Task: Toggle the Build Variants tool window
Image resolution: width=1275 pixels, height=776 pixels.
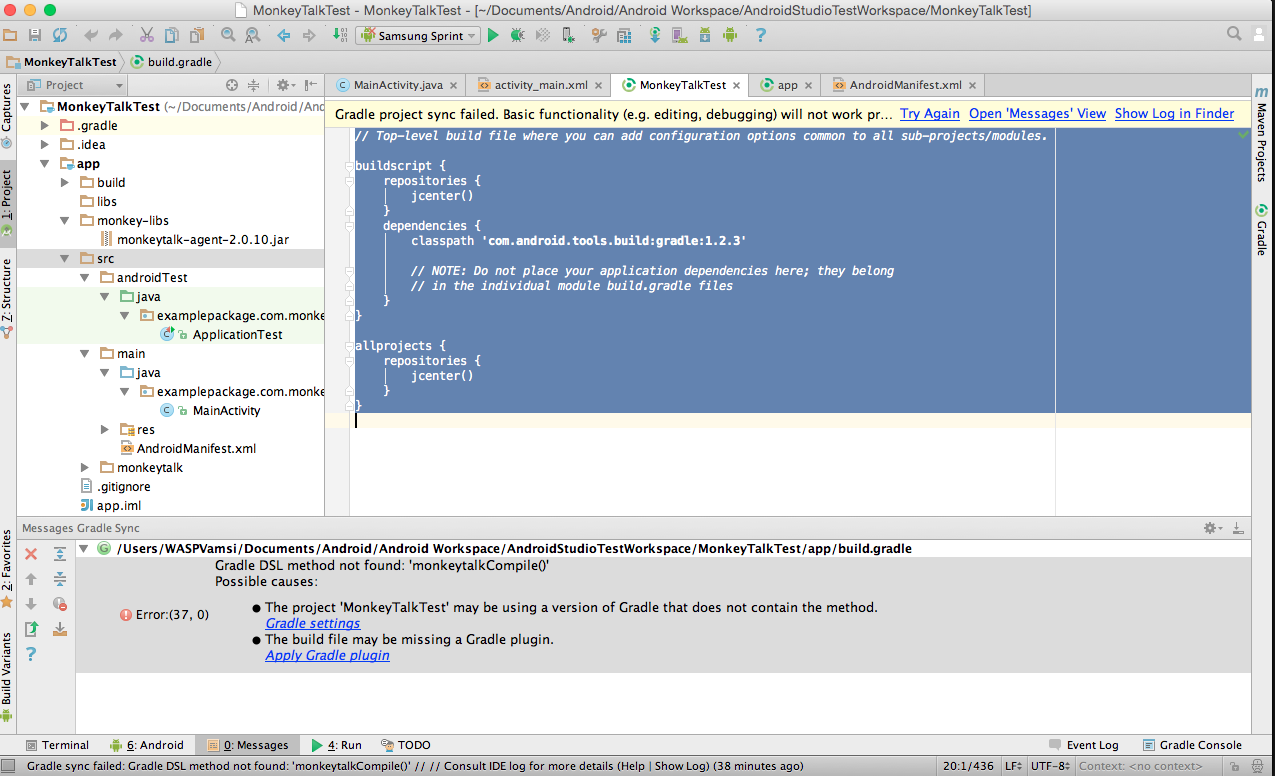Action: click(7, 677)
